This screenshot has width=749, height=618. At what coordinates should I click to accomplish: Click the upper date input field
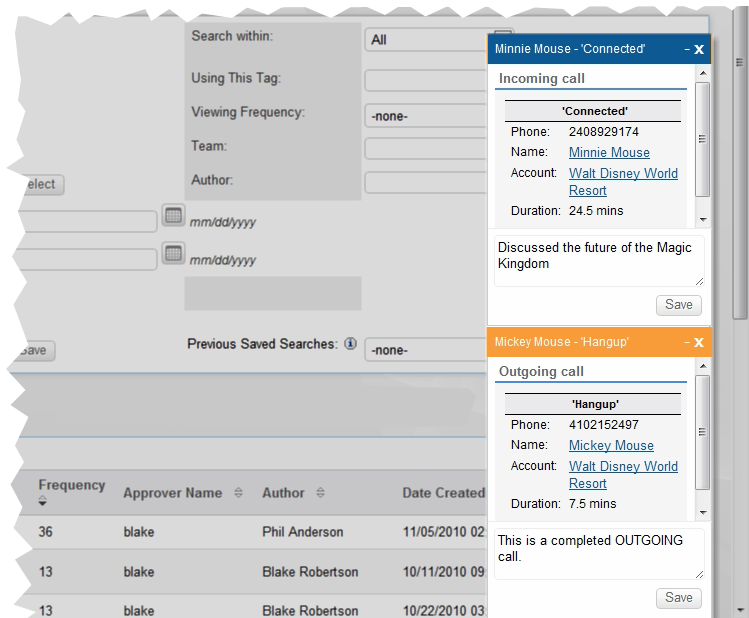coord(88,222)
